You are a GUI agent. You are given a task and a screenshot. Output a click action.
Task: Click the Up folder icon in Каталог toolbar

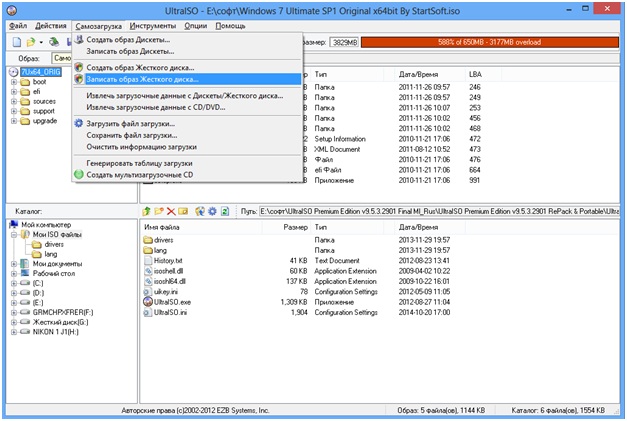[147, 211]
